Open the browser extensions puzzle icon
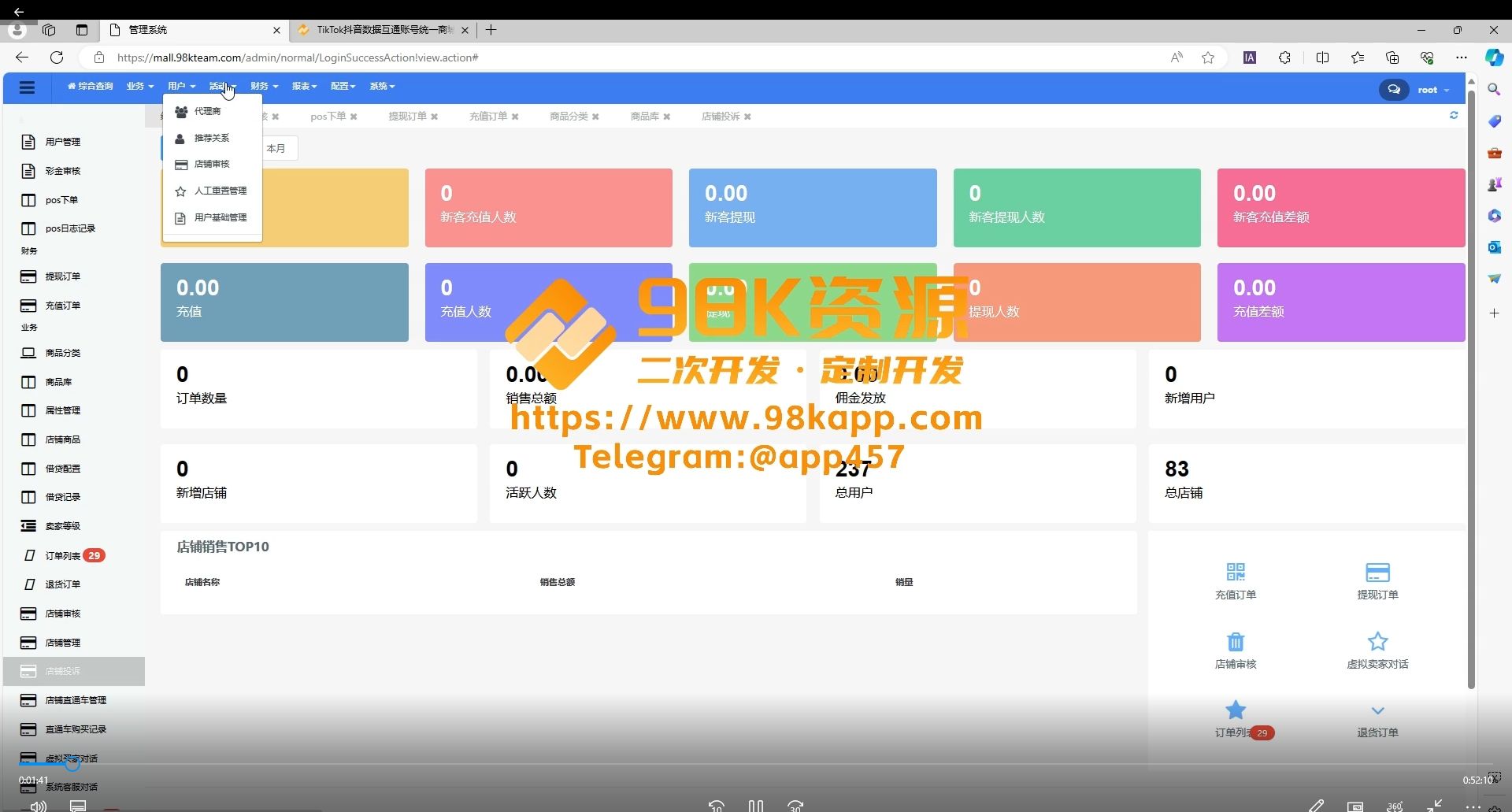The width and height of the screenshot is (1512, 812). coord(1284,57)
